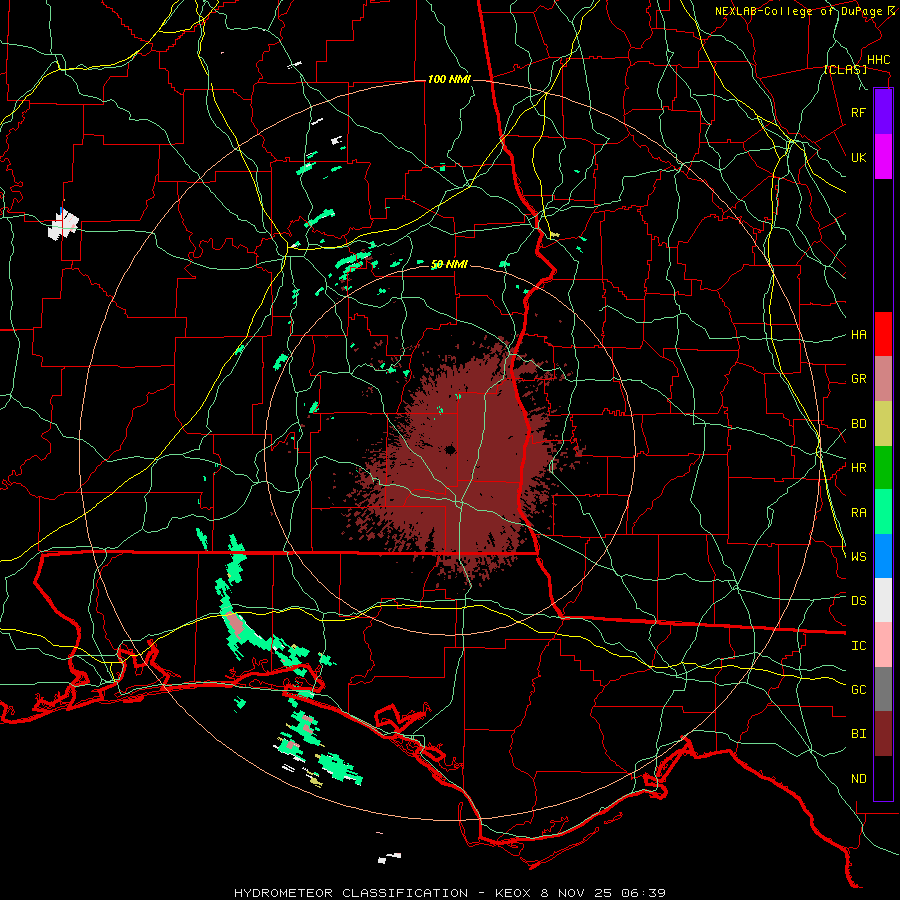Click the black radar site dot

click(x=450, y=449)
